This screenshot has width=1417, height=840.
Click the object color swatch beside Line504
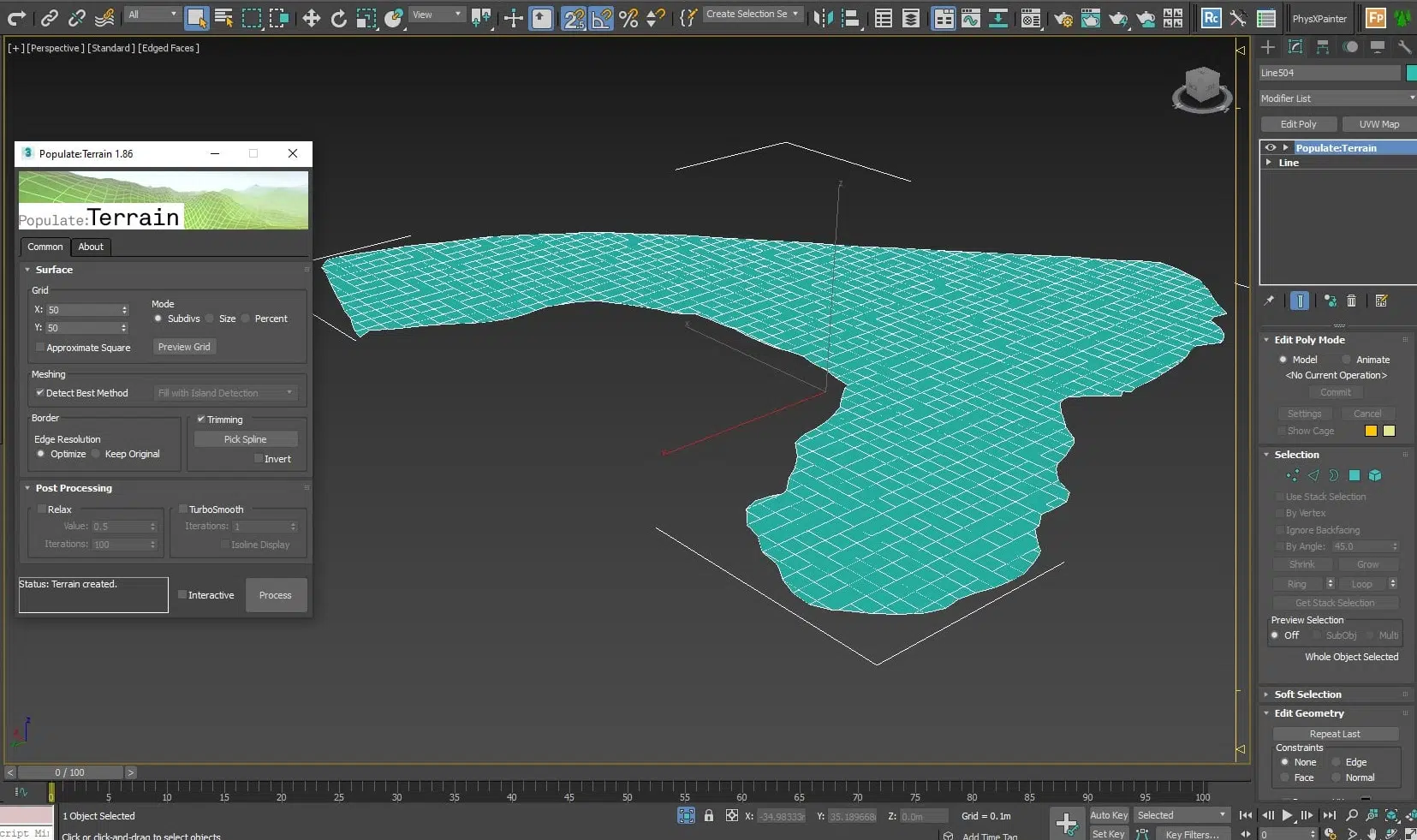coord(1411,73)
